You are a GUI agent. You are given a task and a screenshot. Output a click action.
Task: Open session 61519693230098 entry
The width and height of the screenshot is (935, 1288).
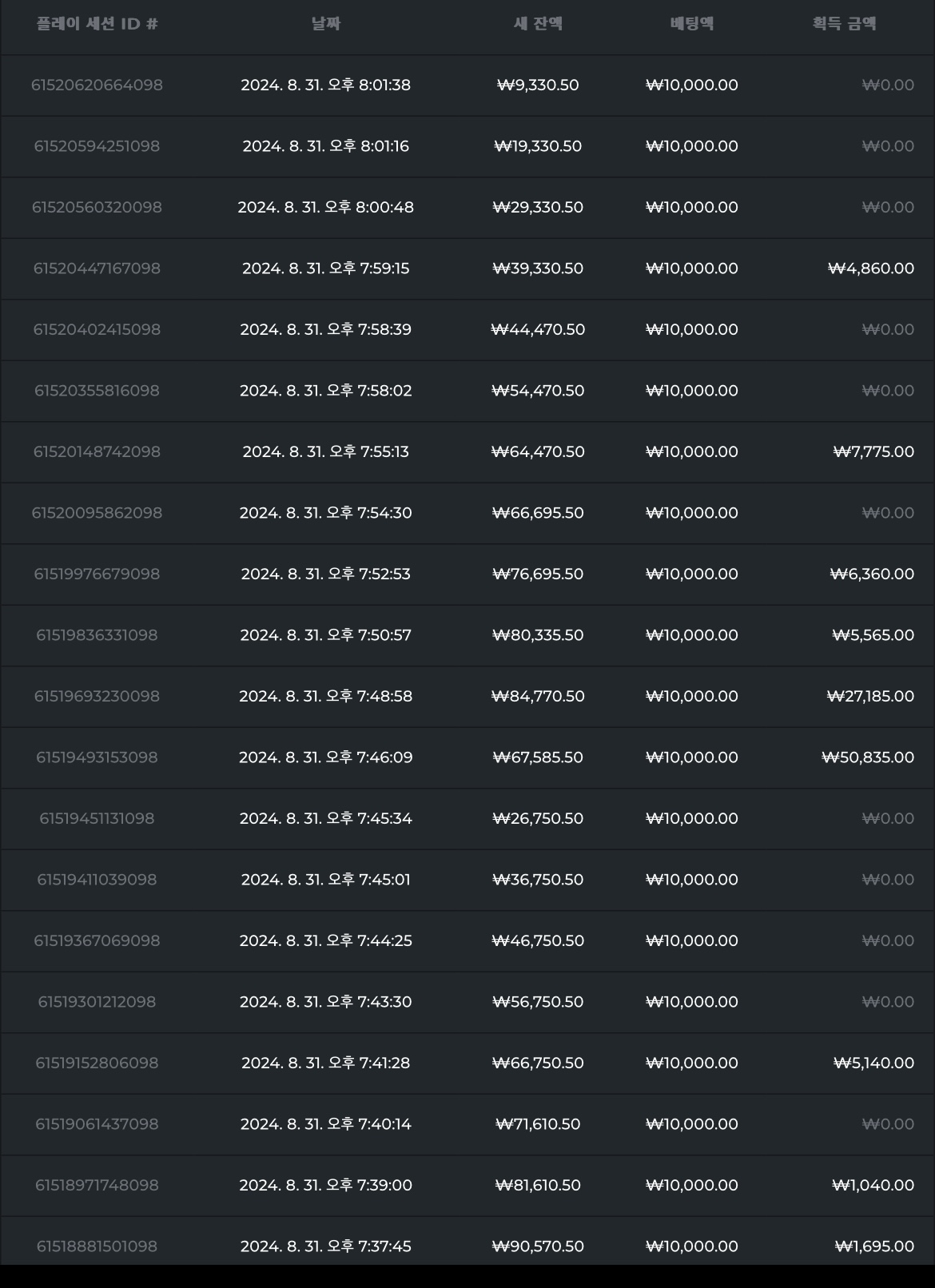467,697
